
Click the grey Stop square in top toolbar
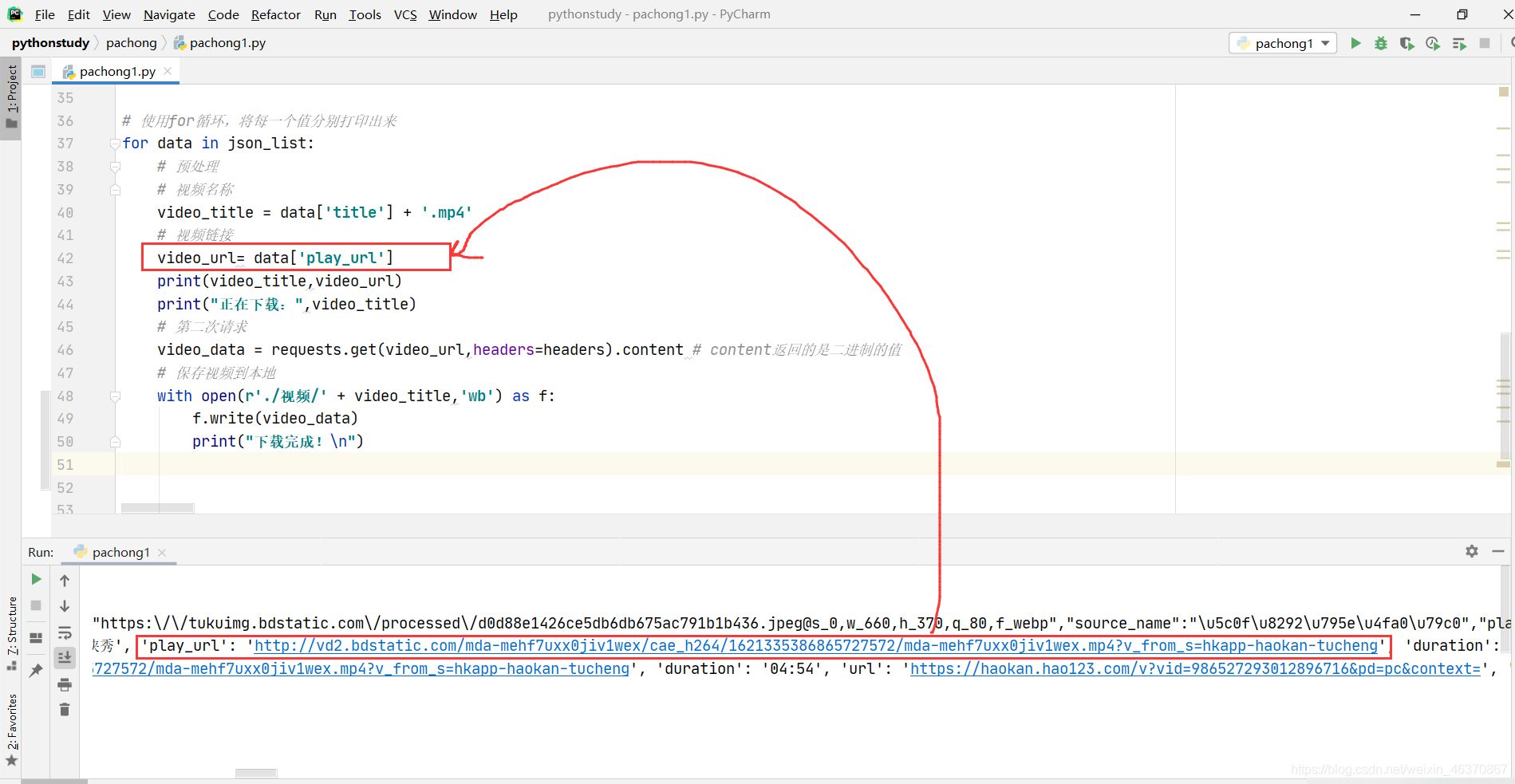tap(1485, 43)
